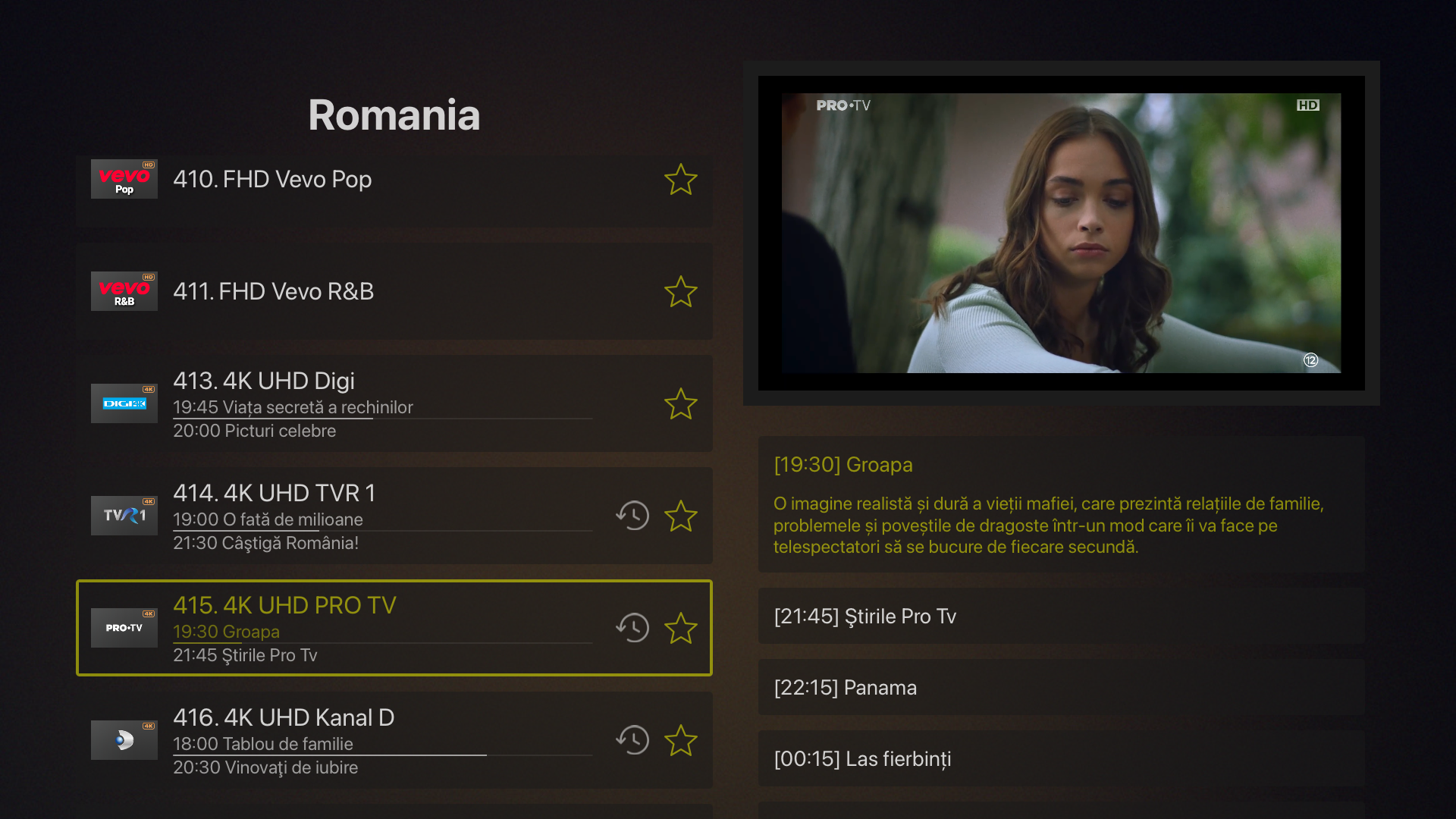Add 4K UHD Kanal D to favorites
Viewport: 1456px width, 819px height.
tap(680, 741)
